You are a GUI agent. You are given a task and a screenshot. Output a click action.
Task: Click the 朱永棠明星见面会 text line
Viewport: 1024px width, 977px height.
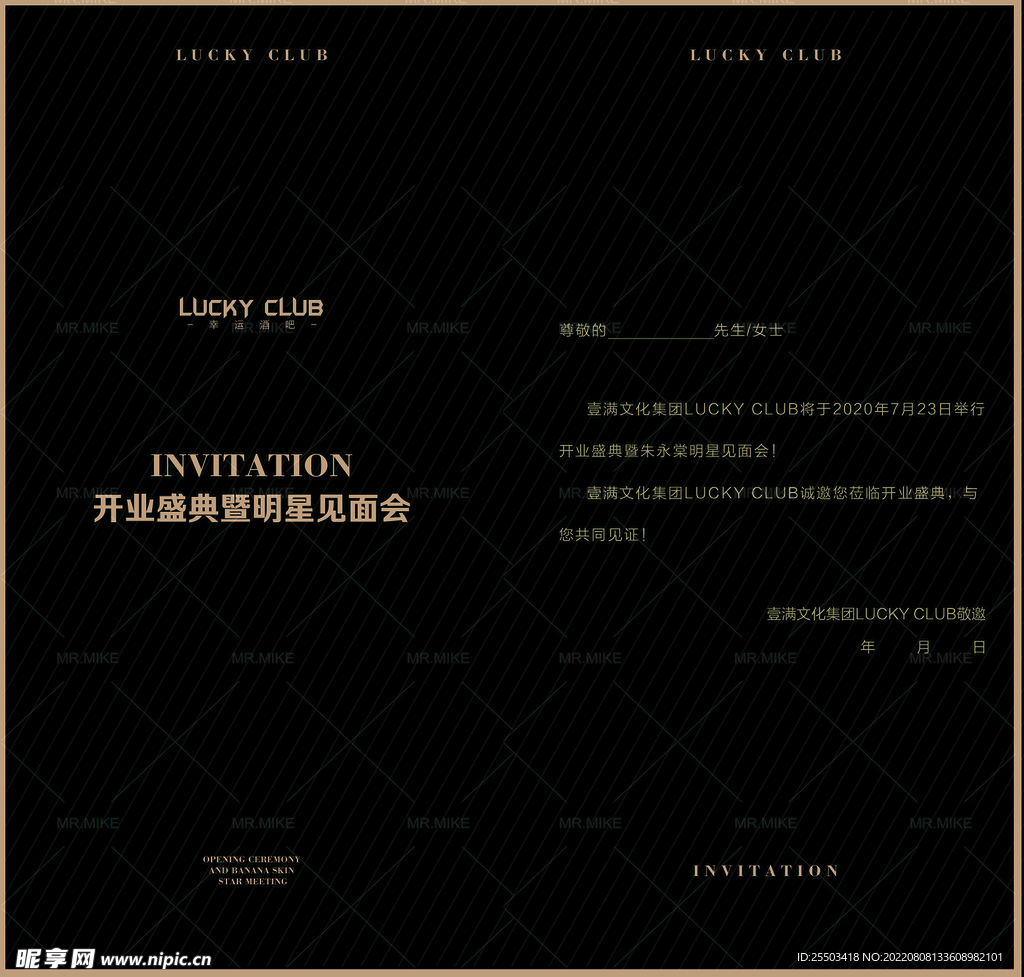[667, 451]
